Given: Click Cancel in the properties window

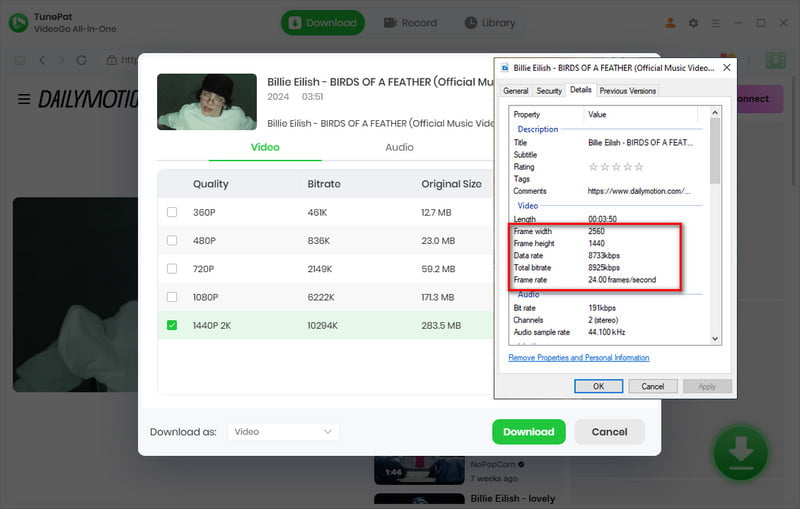Looking at the screenshot, I should (653, 386).
